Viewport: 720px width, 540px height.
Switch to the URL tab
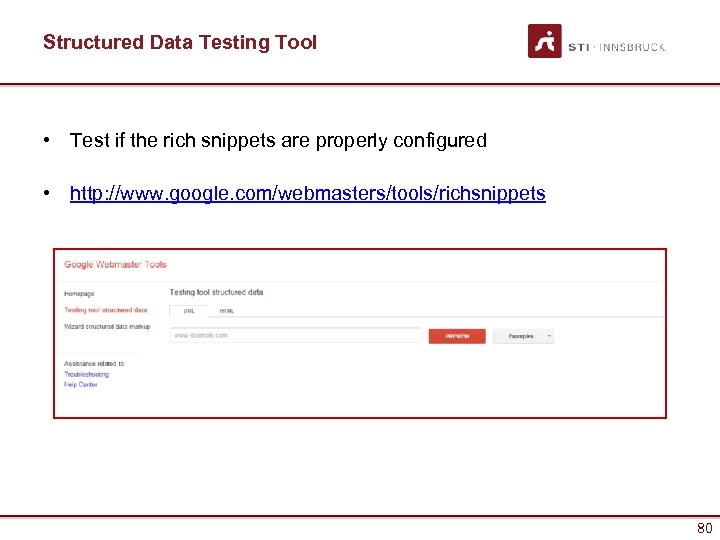188,311
